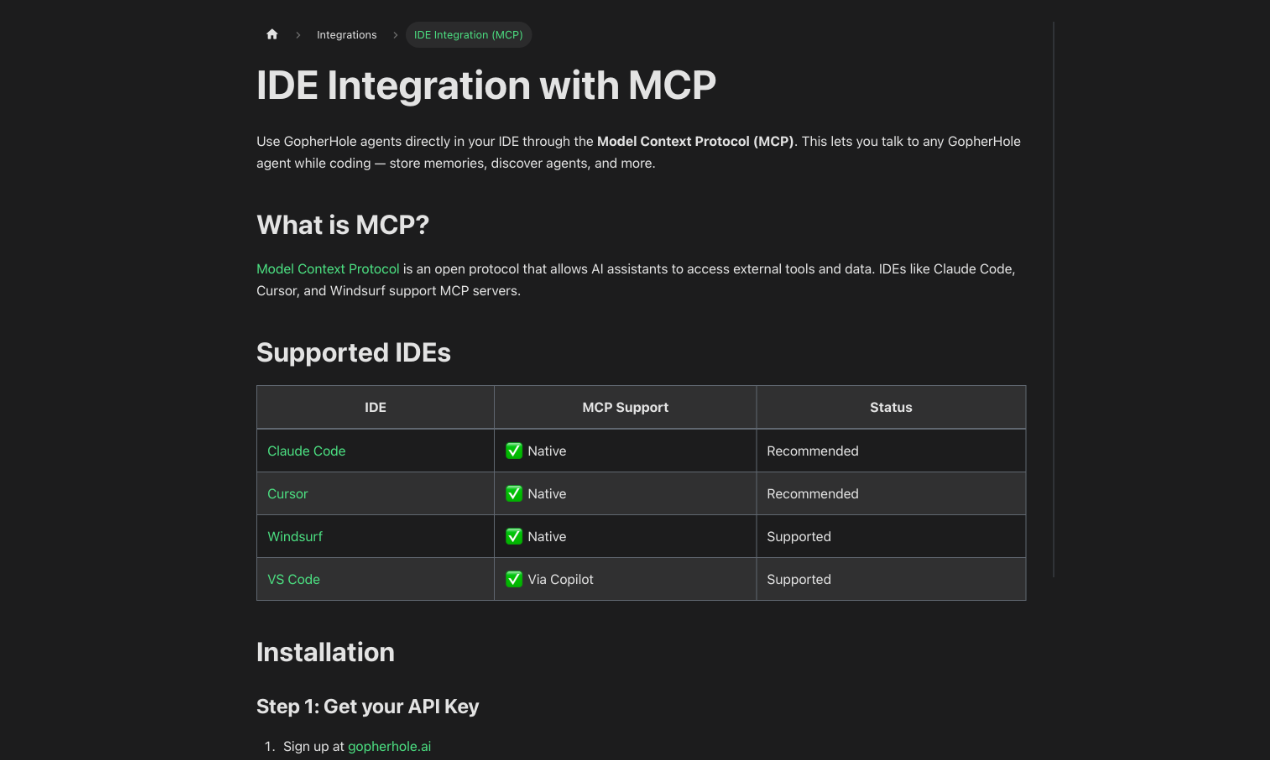Click the Supported IDEs heading
The image size is (1270, 760).
tap(354, 353)
